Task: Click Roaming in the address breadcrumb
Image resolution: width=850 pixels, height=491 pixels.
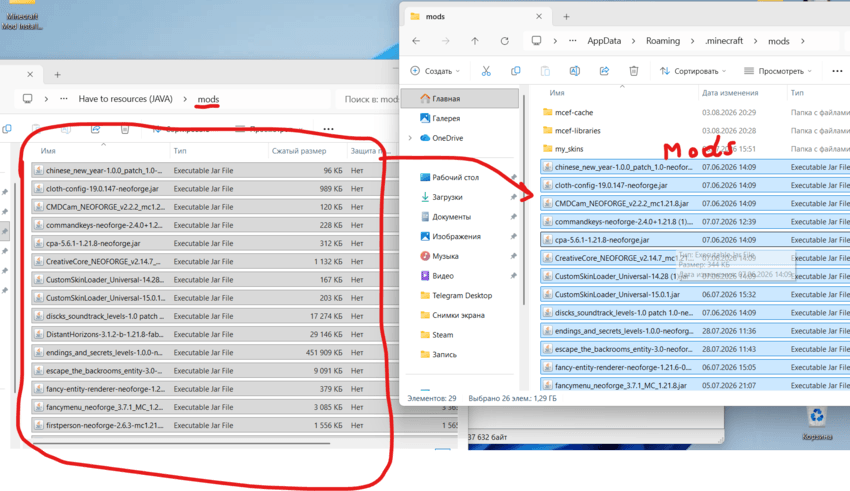Action: pos(662,41)
